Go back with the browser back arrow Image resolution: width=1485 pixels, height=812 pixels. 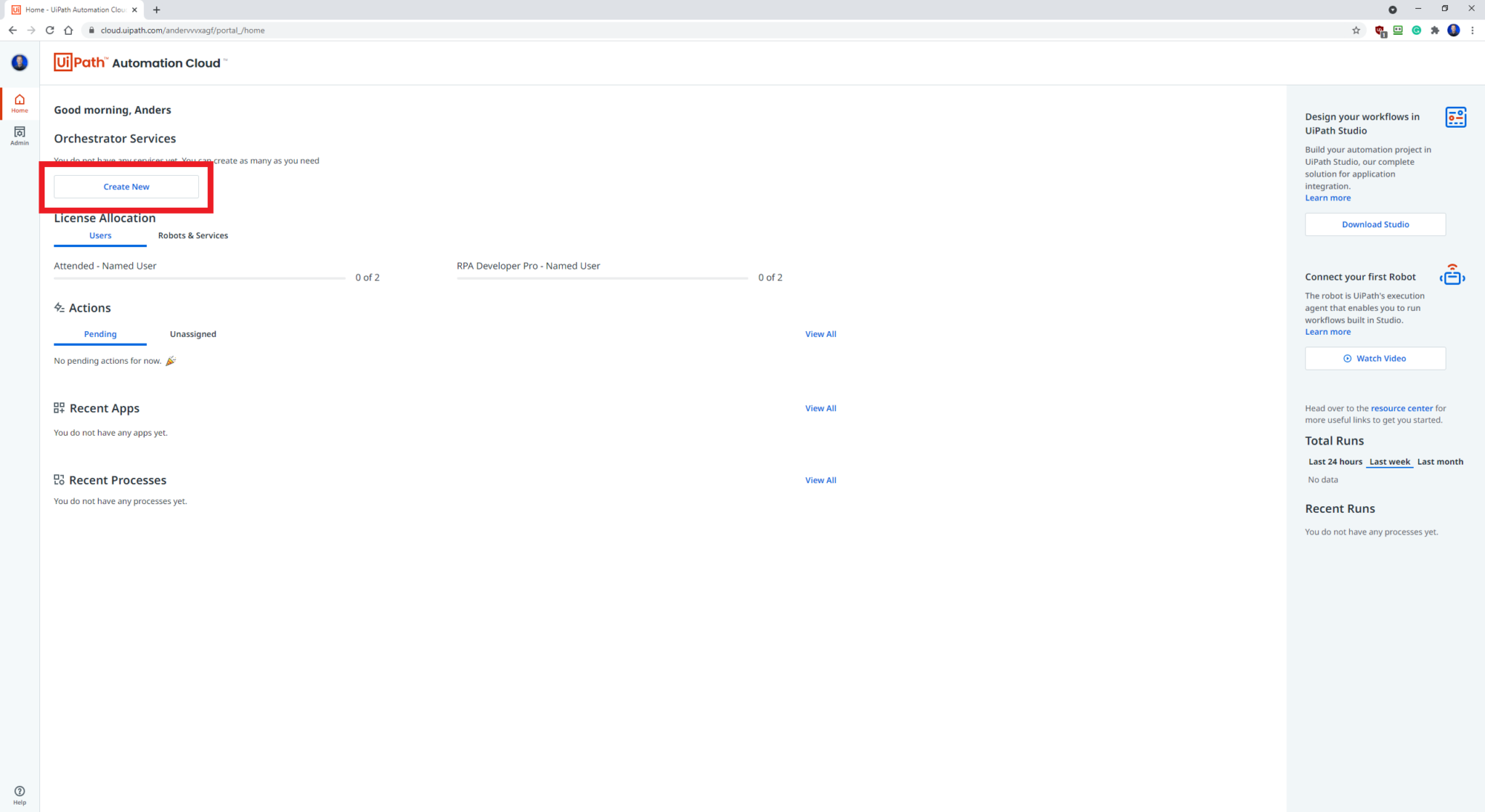[x=13, y=30]
